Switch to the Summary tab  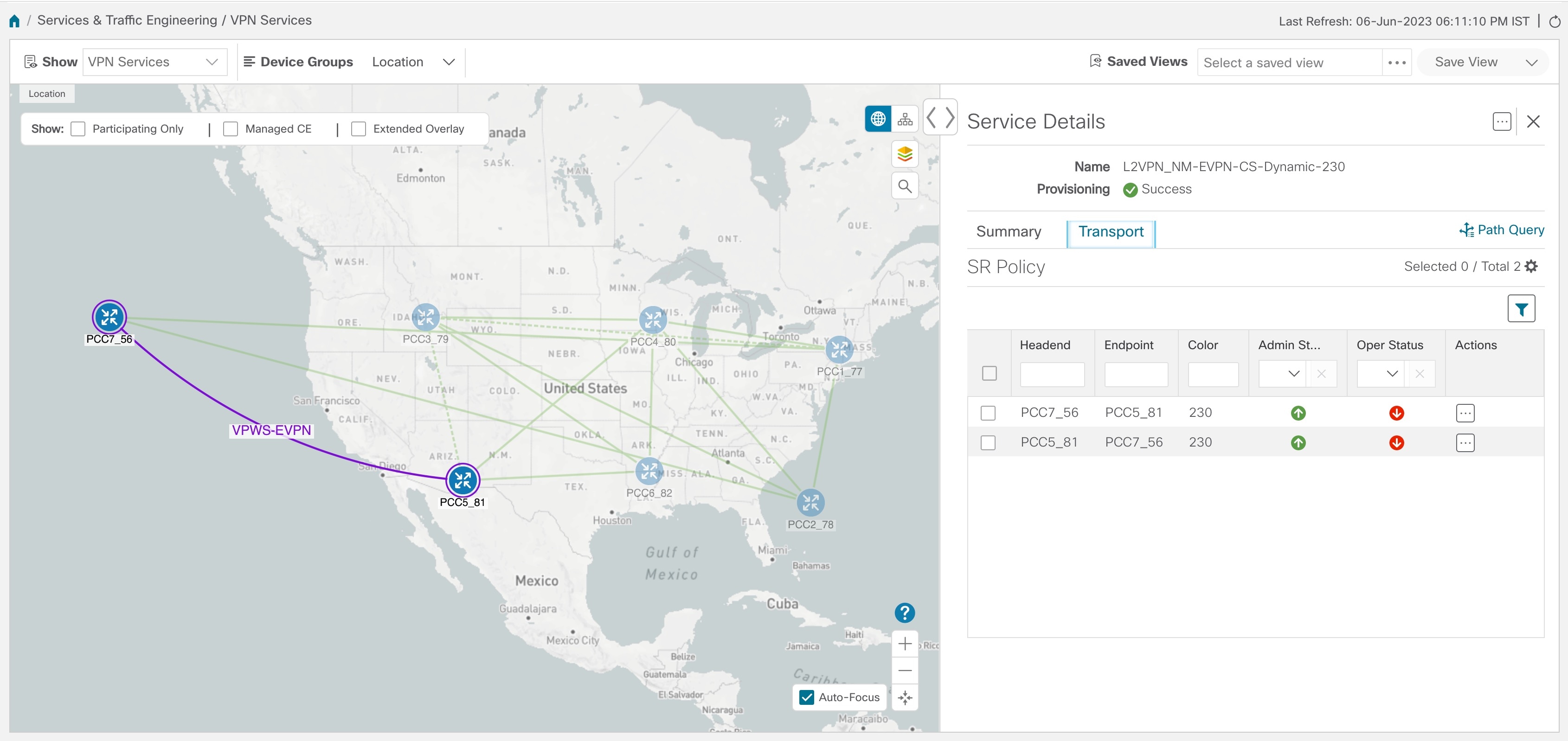(x=1009, y=231)
